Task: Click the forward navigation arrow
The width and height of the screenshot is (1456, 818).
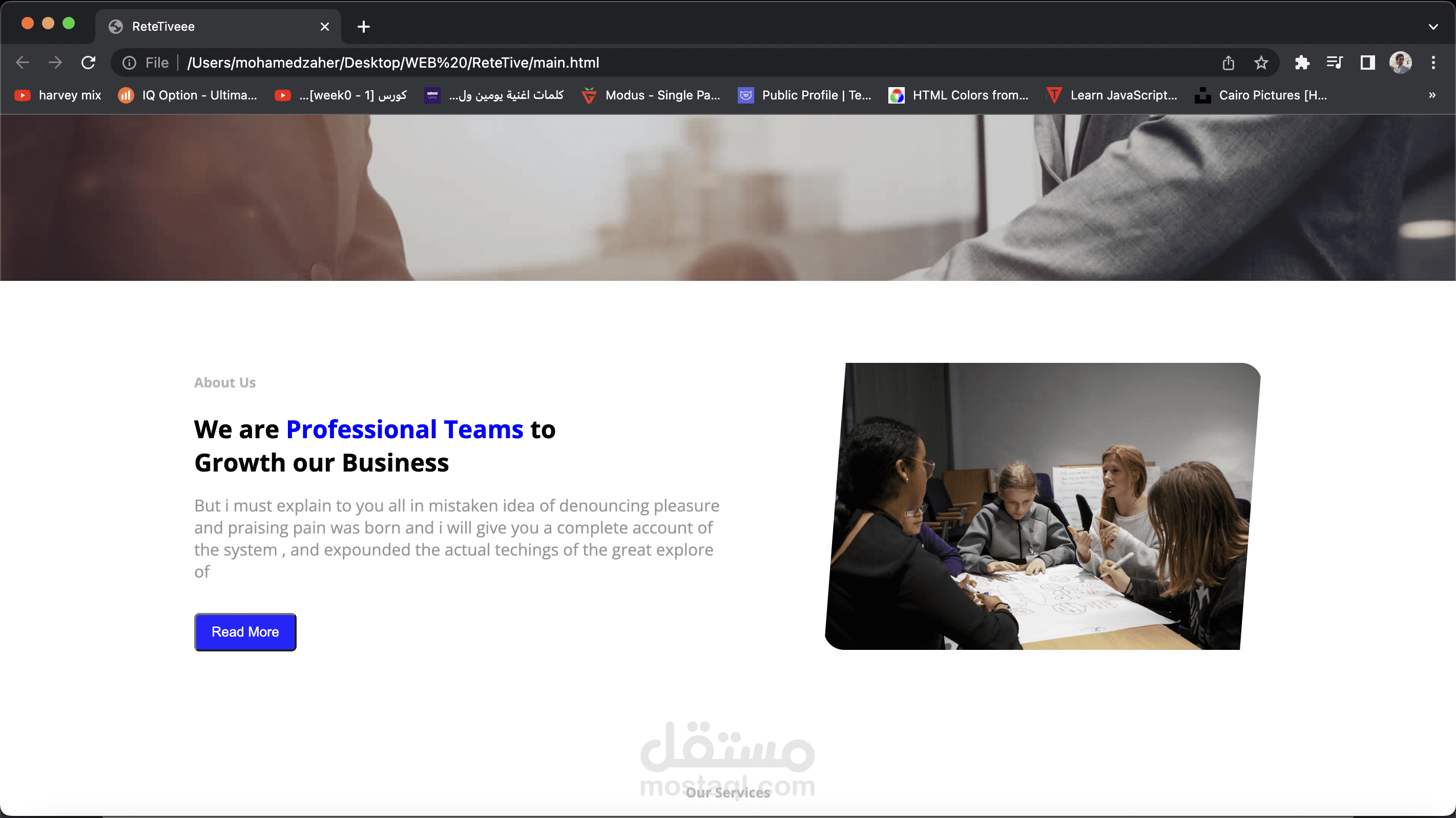Action: pyautogui.click(x=55, y=62)
